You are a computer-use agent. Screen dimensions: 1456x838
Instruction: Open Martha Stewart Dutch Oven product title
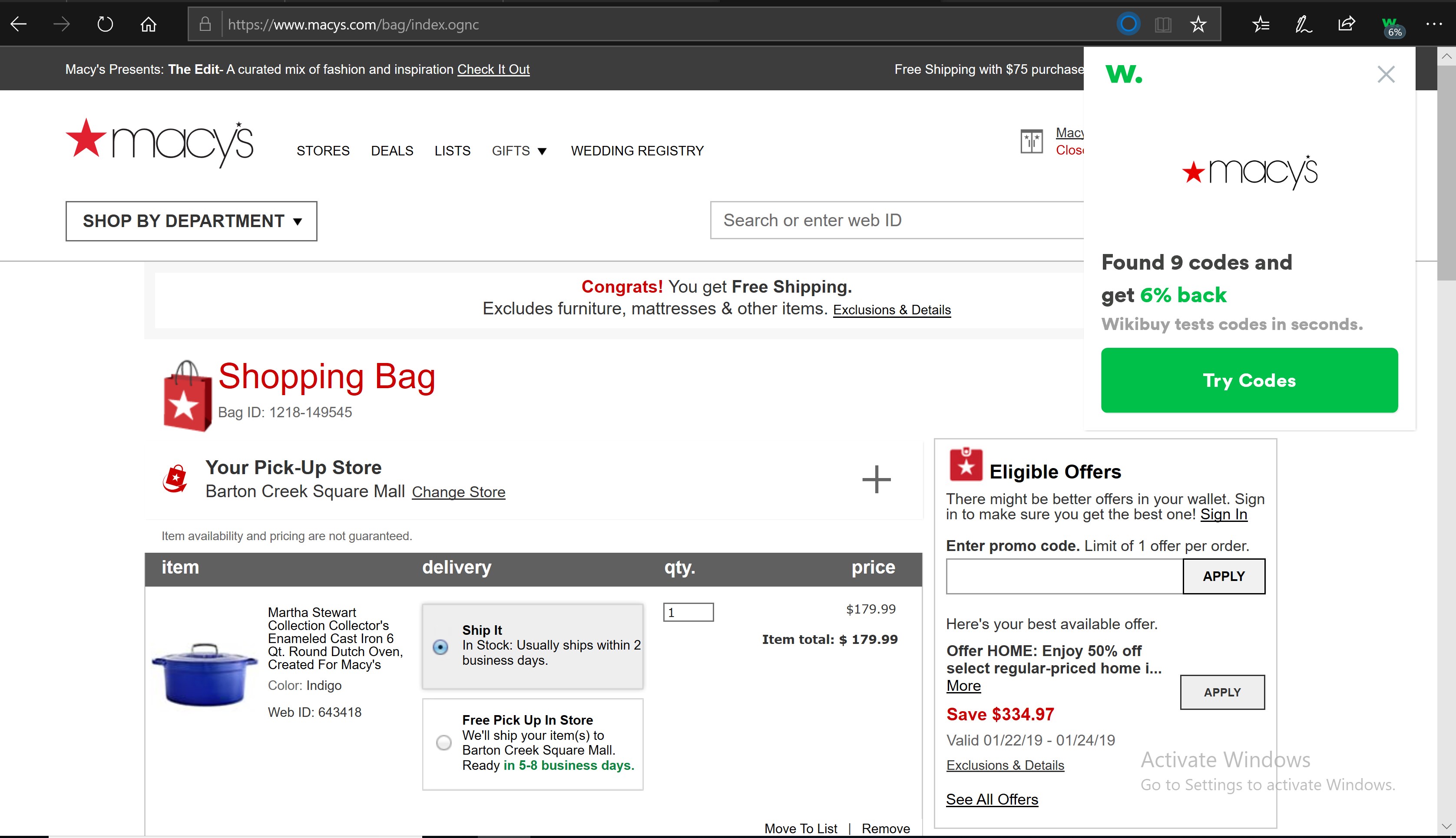coord(335,638)
